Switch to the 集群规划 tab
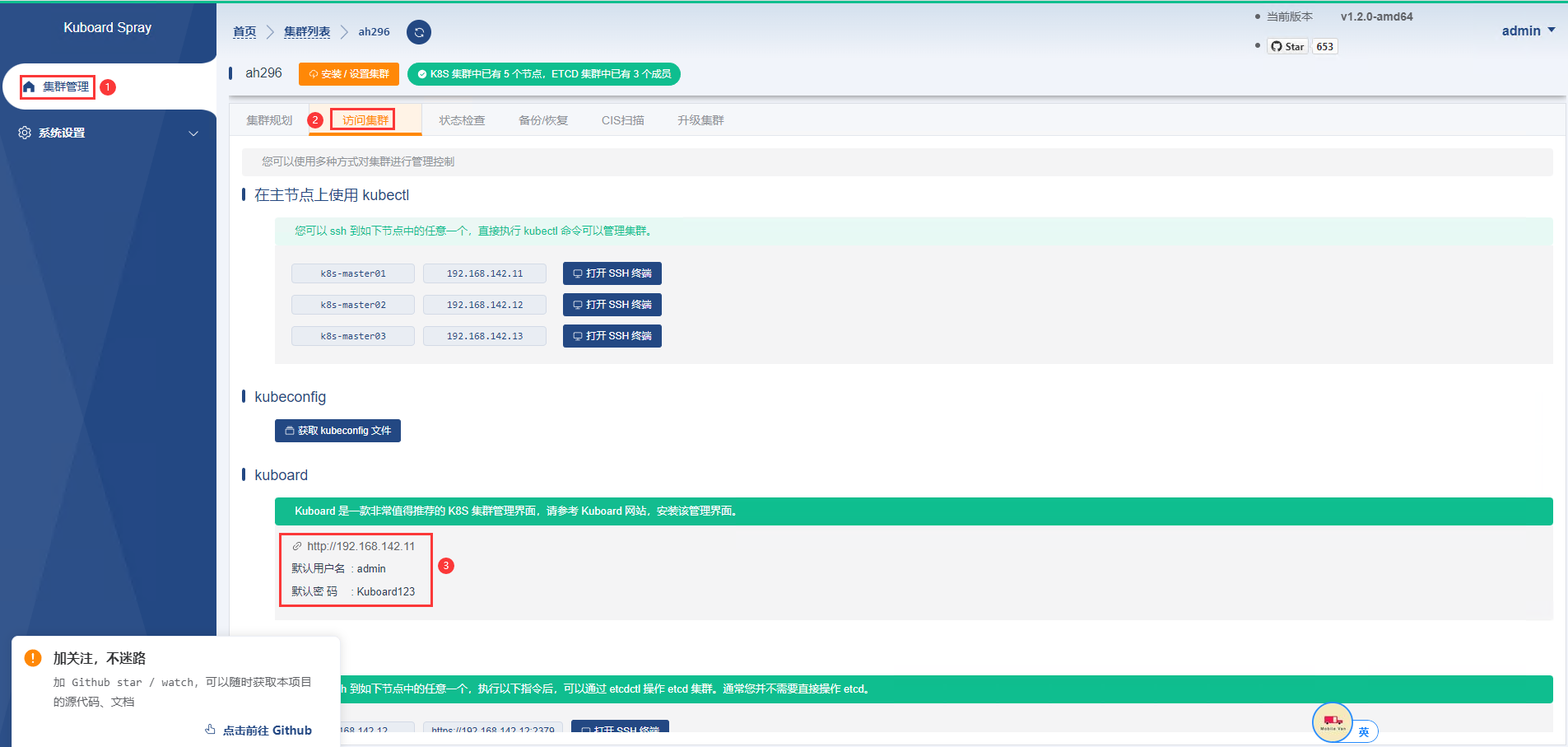Screen dimensions: 1568x747 coord(269,120)
